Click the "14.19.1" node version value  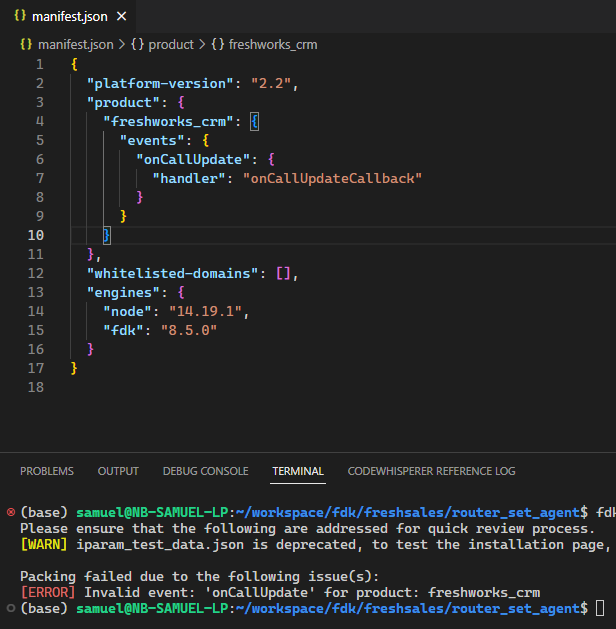point(205,311)
